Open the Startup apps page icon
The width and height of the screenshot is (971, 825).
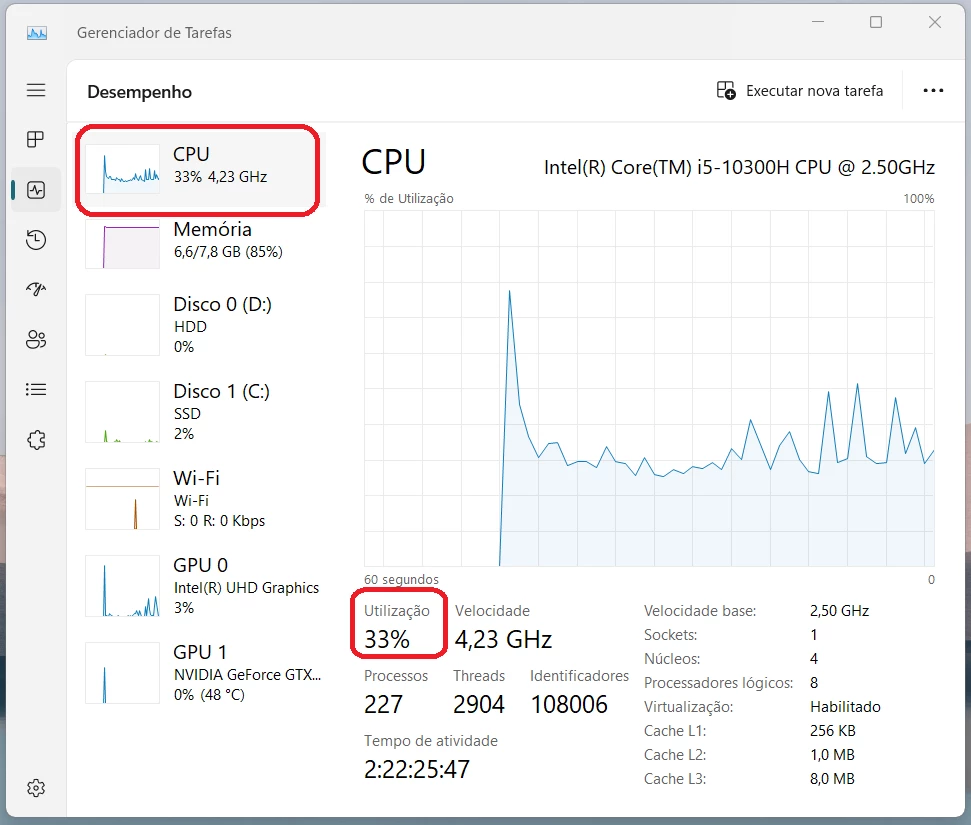(x=36, y=289)
